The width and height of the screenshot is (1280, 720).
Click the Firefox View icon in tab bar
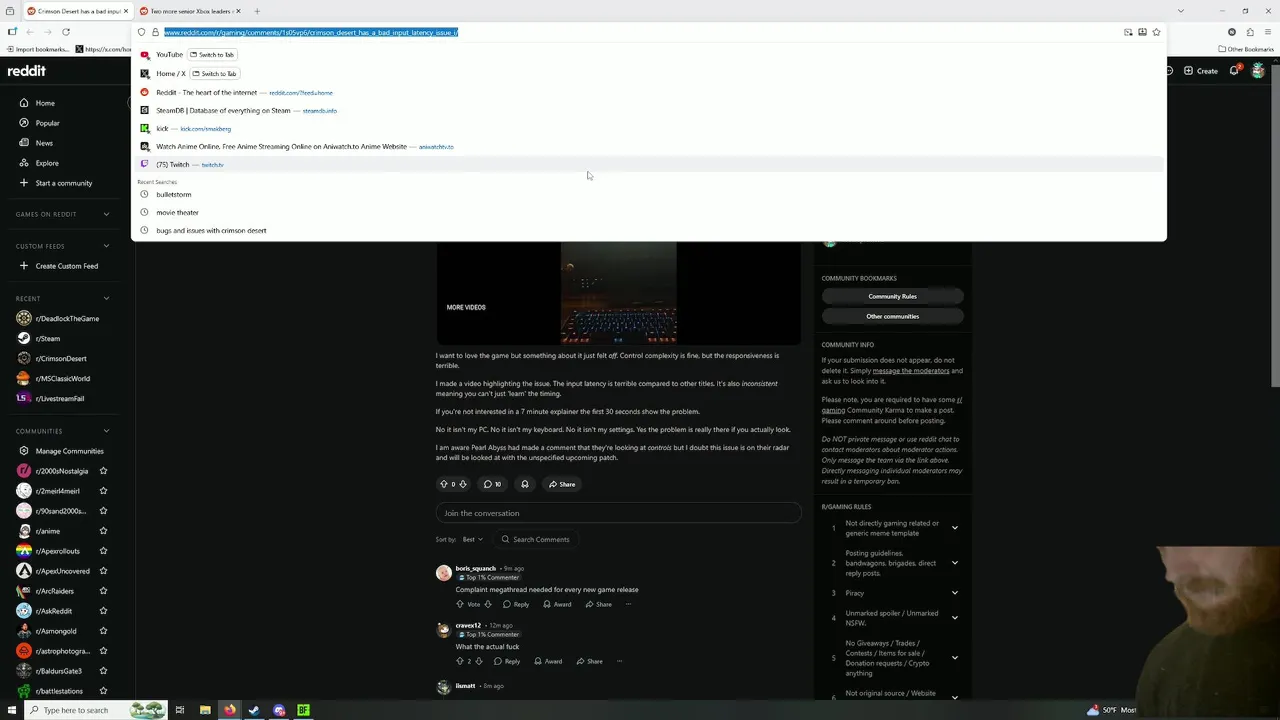click(x=10, y=11)
